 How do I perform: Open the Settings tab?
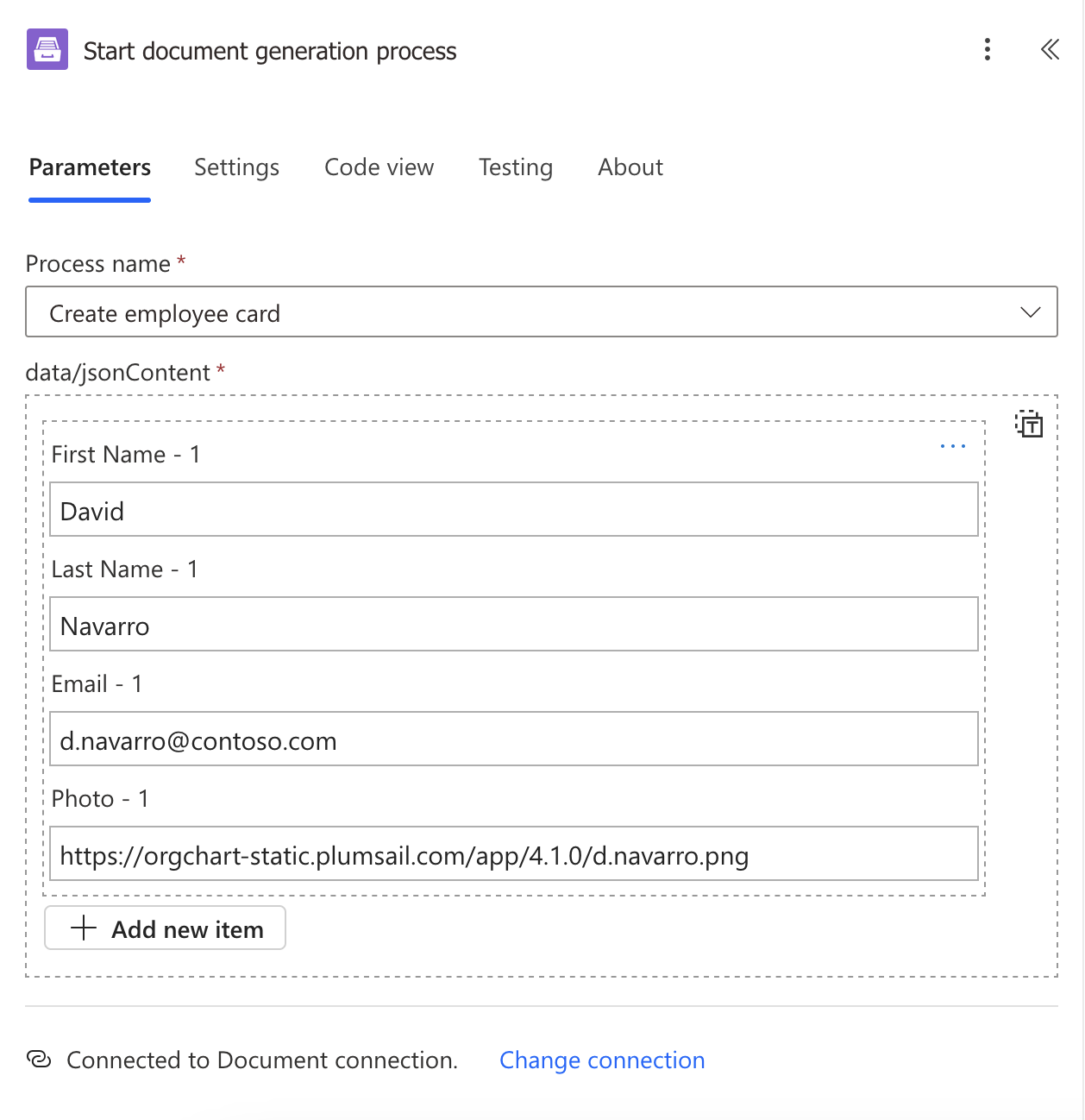point(236,167)
